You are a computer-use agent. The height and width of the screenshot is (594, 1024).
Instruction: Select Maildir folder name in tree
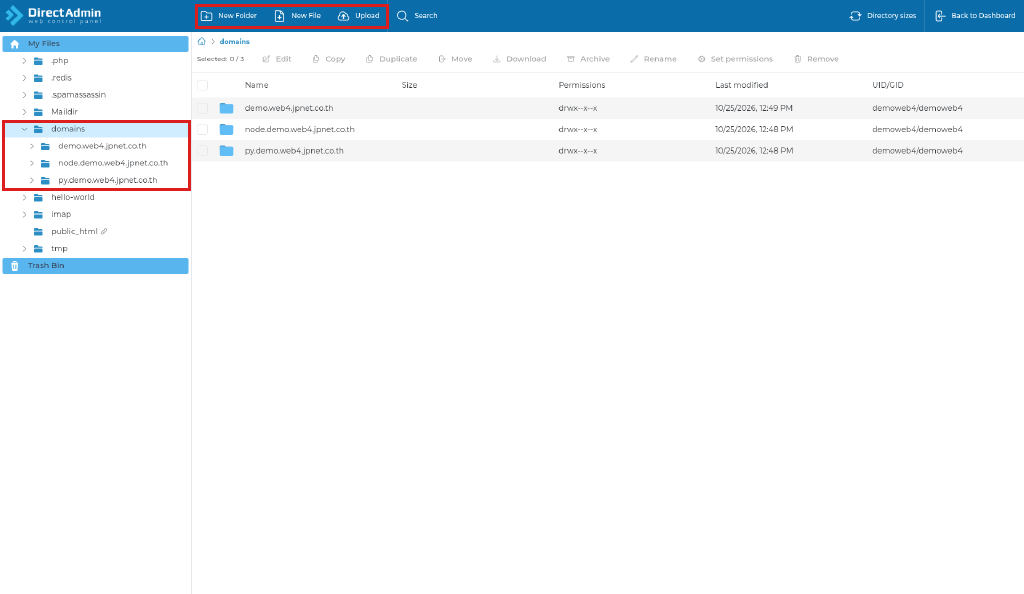click(64, 112)
